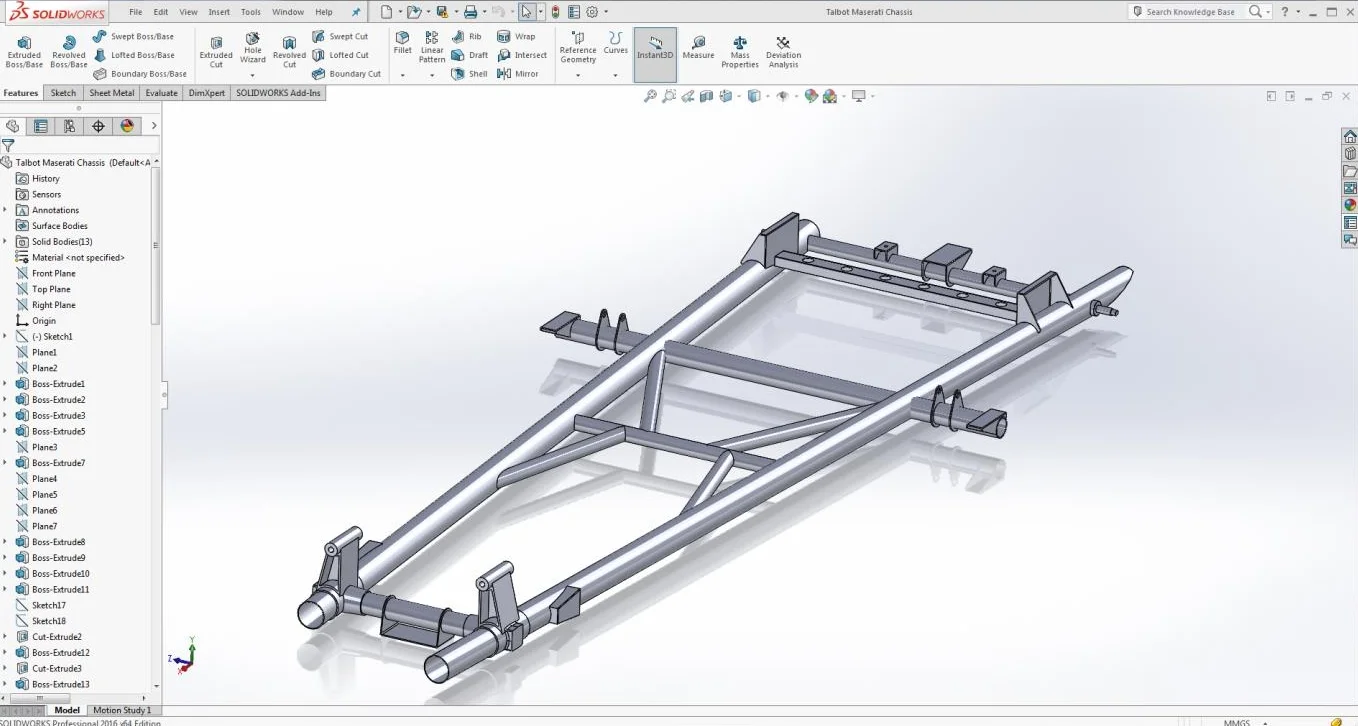
Task: Open the Tools menu
Action: click(251, 12)
